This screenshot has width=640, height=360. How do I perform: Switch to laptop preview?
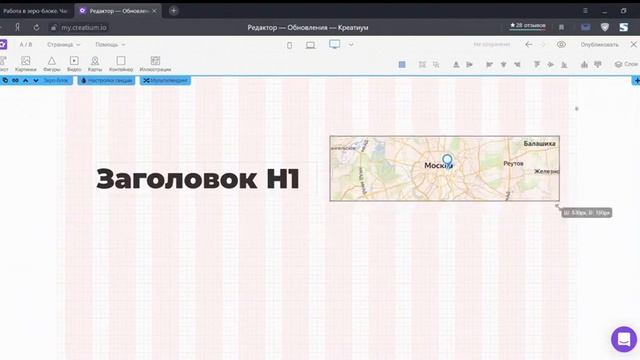[311, 45]
